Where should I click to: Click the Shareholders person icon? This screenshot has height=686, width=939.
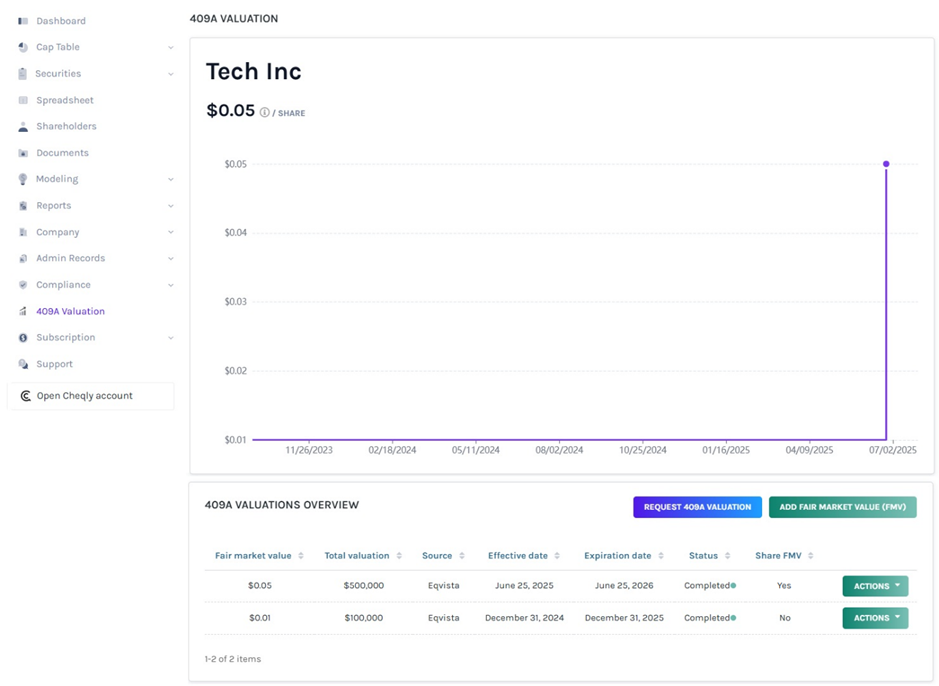pos(23,127)
